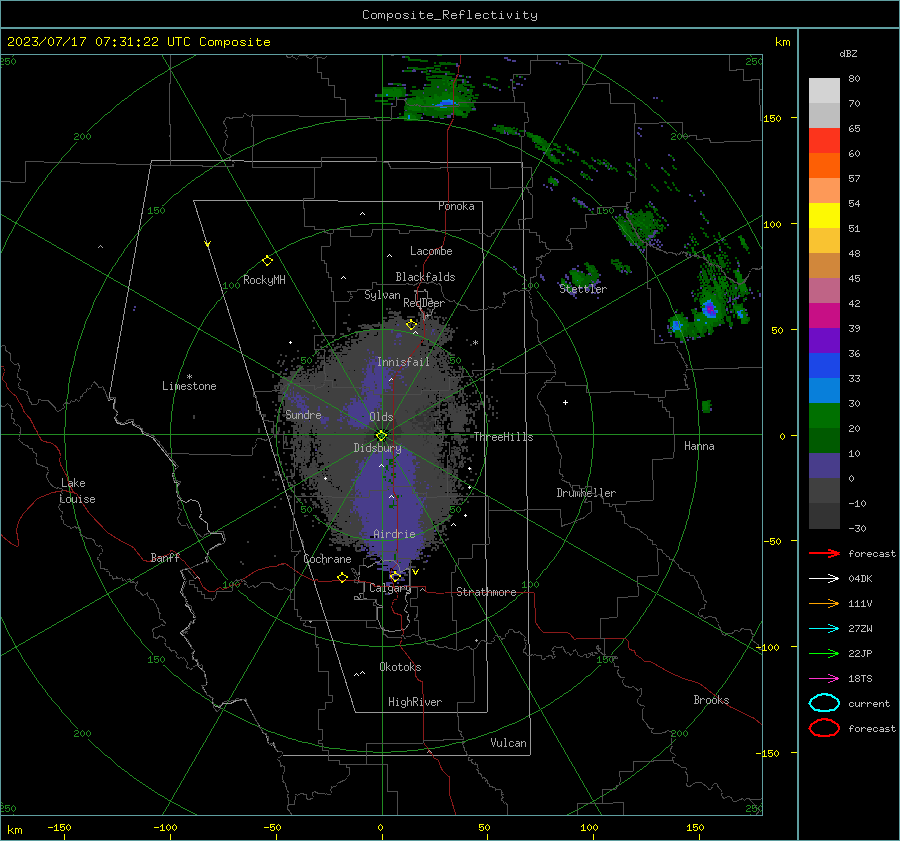This screenshot has width=900, height=841.
Task: Click the white plus marker west of Hanna
Action: pyautogui.click(x=565, y=402)
